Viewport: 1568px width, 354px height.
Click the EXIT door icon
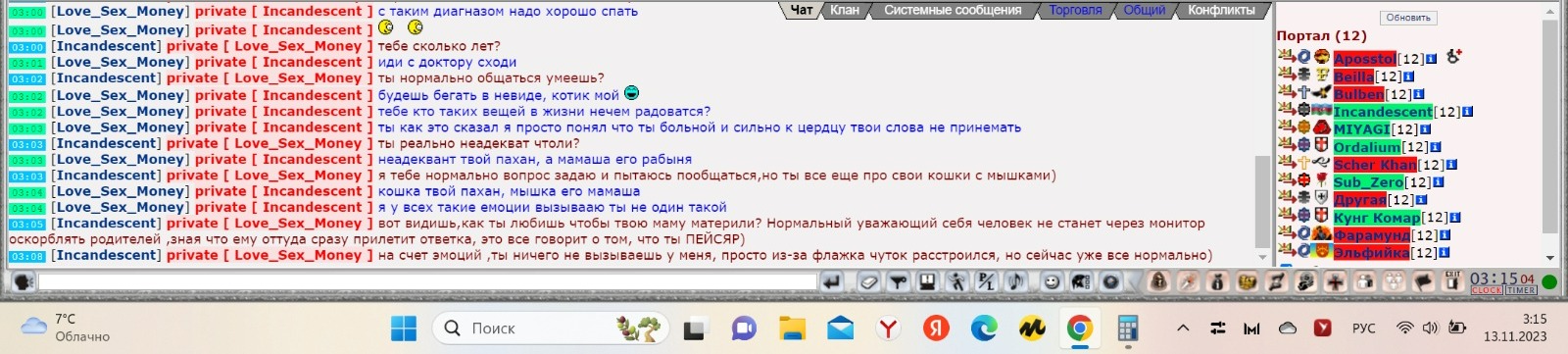(x=1453, y=280)
